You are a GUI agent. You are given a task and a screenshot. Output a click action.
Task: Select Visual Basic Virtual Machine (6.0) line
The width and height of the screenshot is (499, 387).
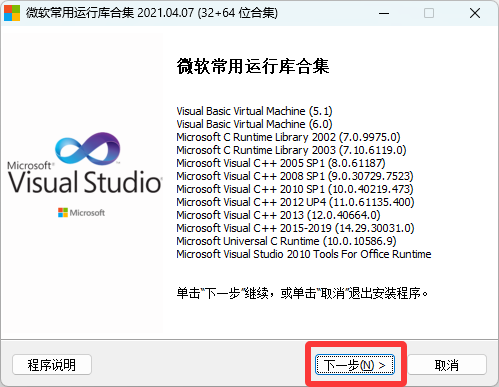click(x=254, y=124)
